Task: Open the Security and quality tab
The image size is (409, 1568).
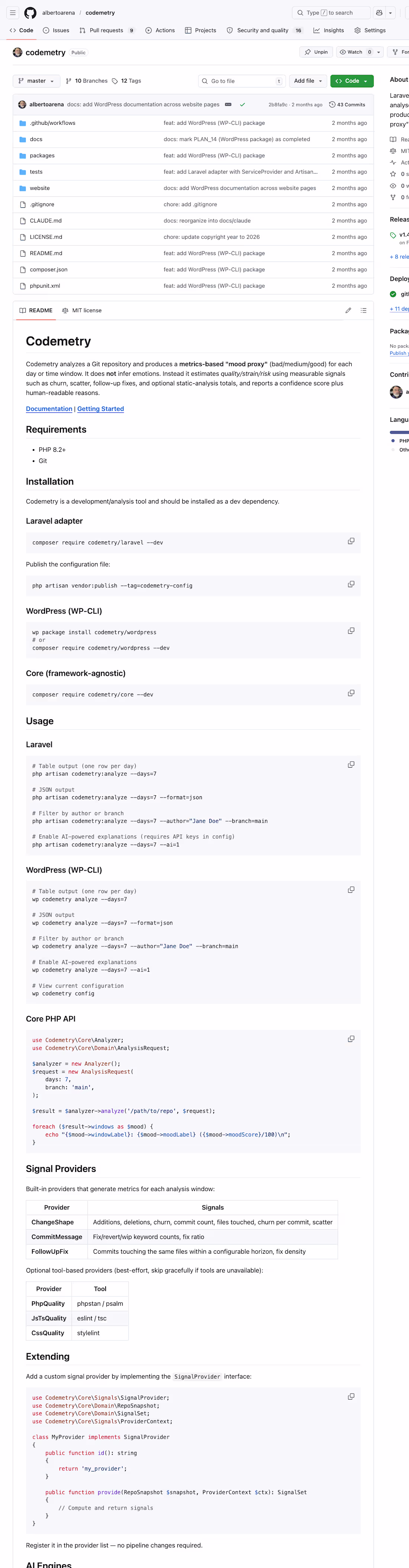Action: pyautogui.click(x=263, y=30)
